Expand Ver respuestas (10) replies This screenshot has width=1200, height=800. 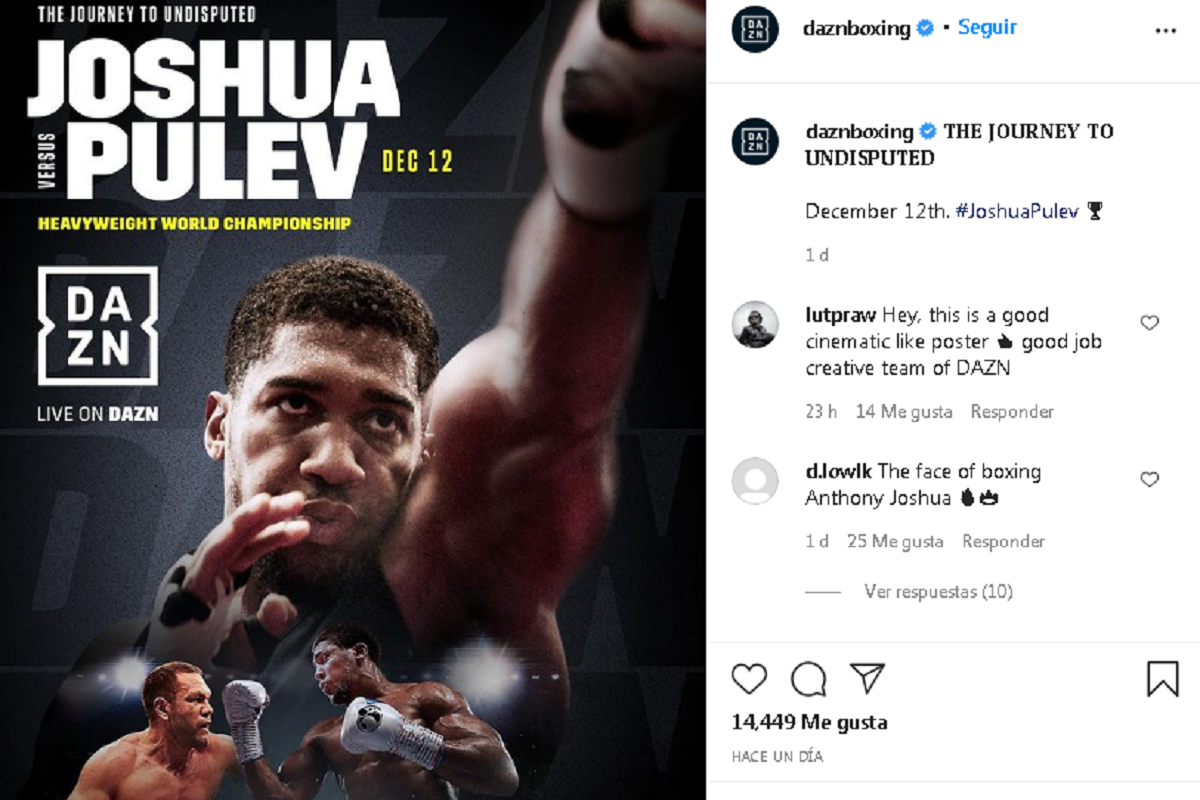(938, 592)
